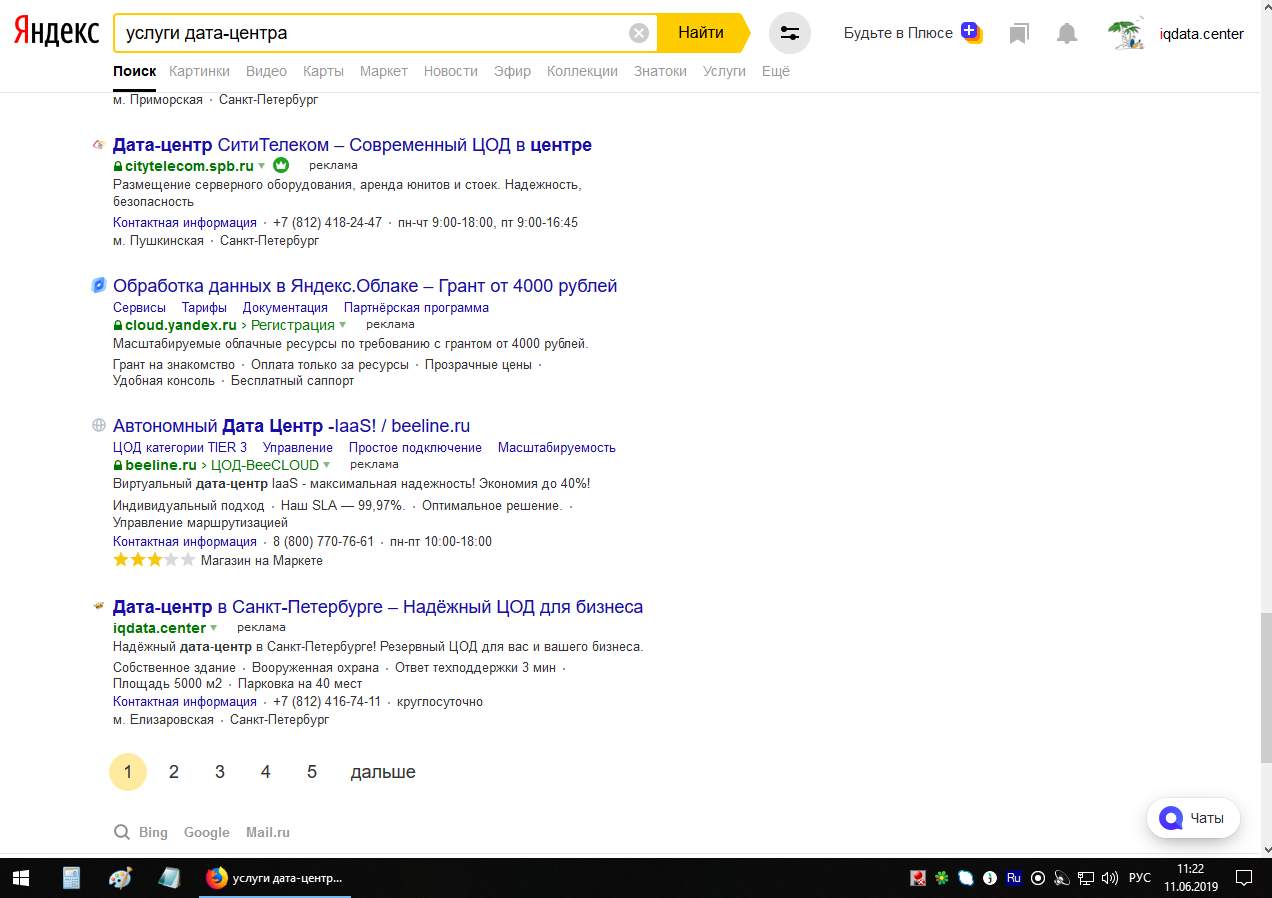Click the star rating Магазин на Маркете

pyautogui.click(x=154, y=560)
